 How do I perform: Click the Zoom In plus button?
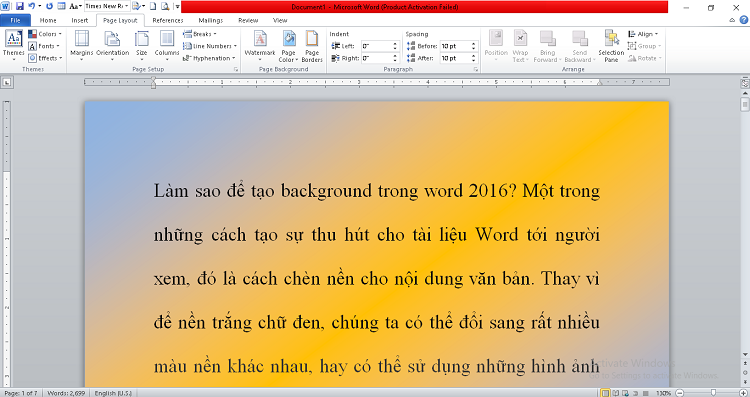743,393
